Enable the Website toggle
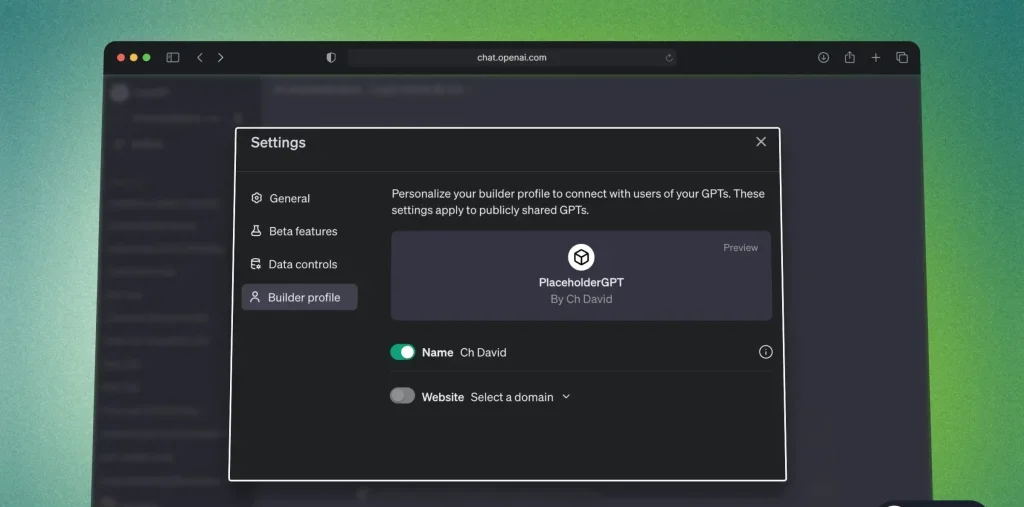Image resolution: width=1024 pixels, height=507 pixels. point(402,396)
